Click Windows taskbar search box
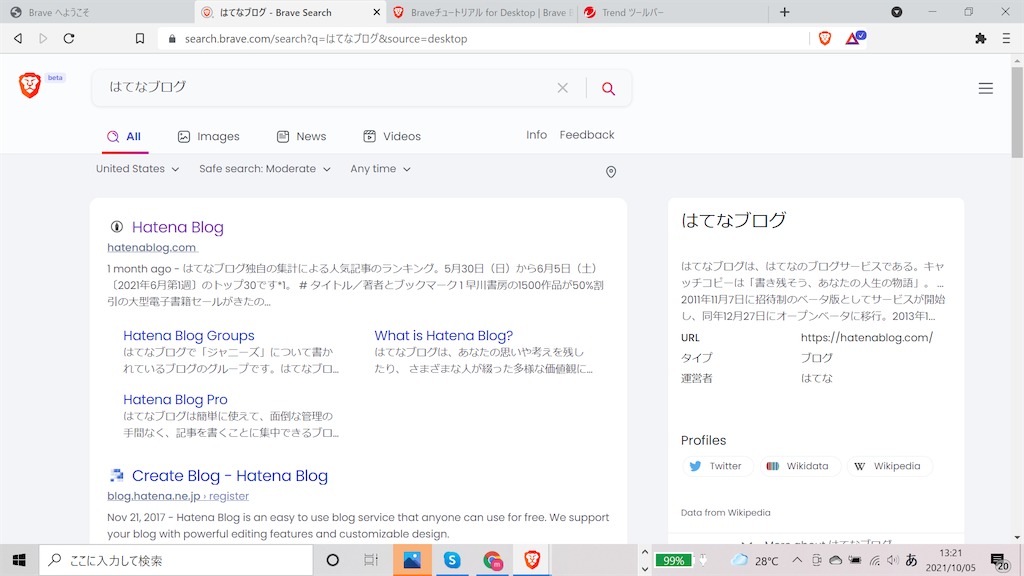1024x576 pixels. (176, 560)
